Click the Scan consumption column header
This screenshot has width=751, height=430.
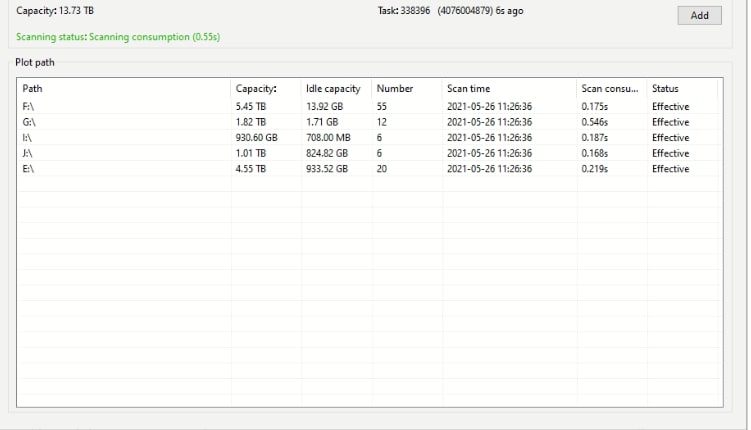612,89
